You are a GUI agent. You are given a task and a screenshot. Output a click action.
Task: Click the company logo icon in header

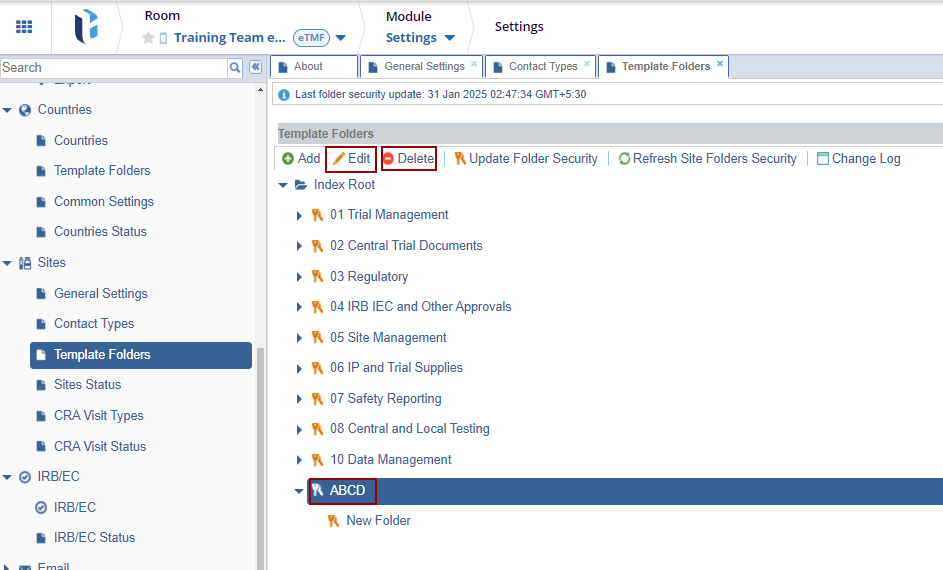tap(86, 27)
